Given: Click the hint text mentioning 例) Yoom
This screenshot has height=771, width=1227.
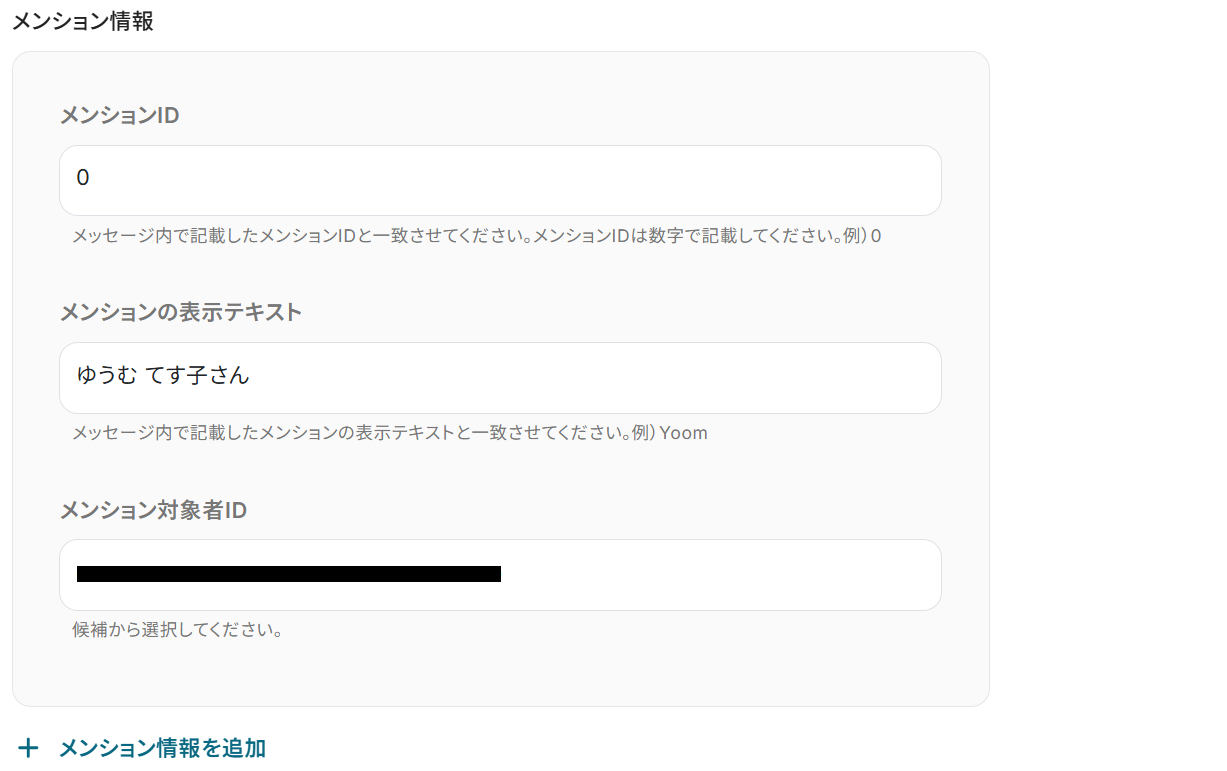Looking at the screenshot, I should [389, 433].
